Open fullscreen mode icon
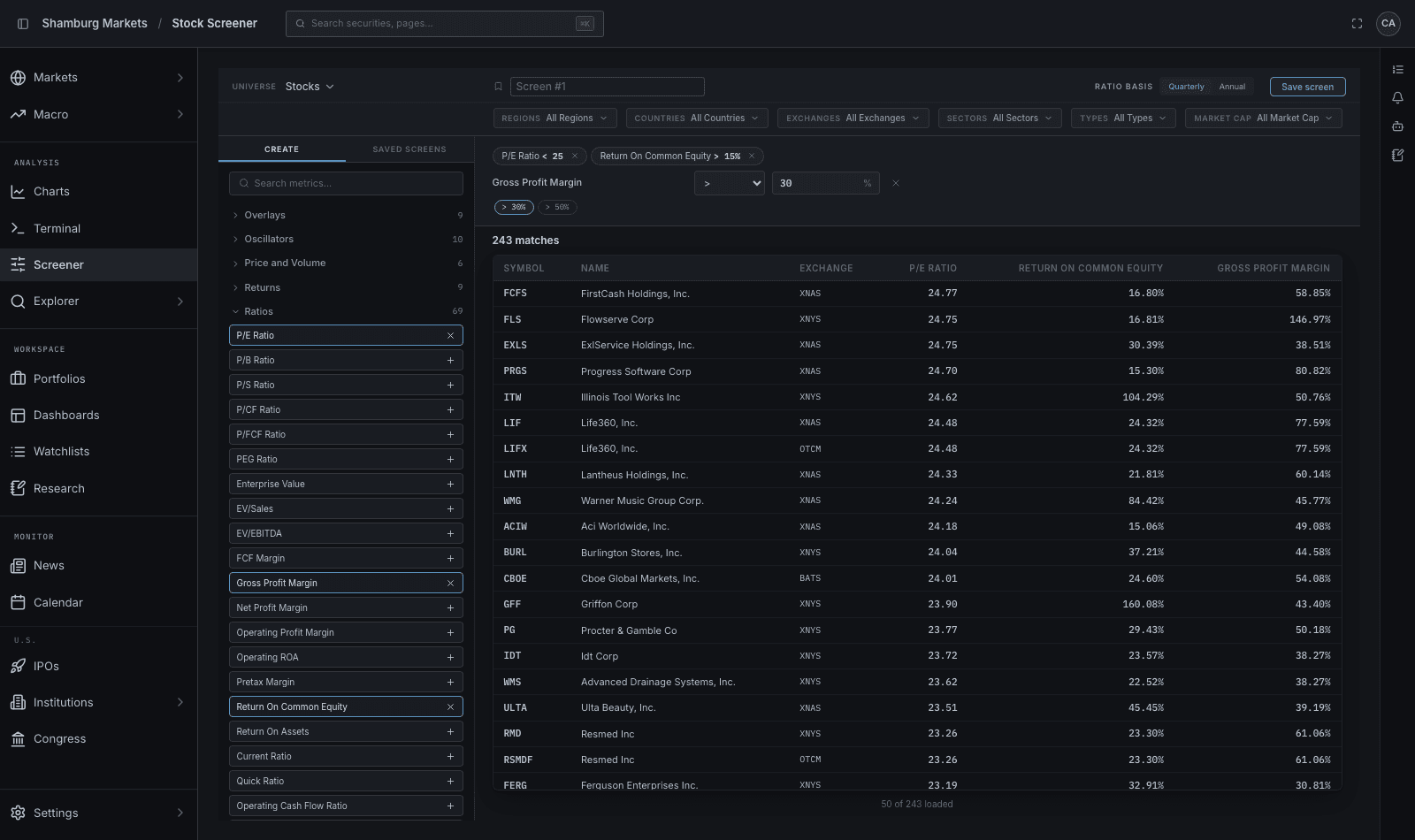The height and width of the screenshot is (840, 1415). pyautogui.click(x=1357, y=24)
